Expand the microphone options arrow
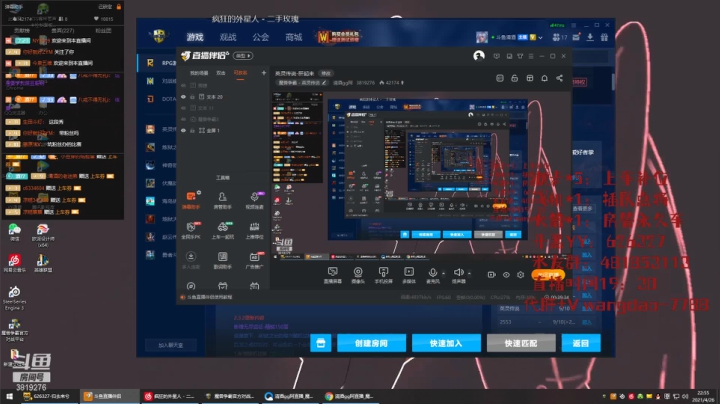 [444, 273]
